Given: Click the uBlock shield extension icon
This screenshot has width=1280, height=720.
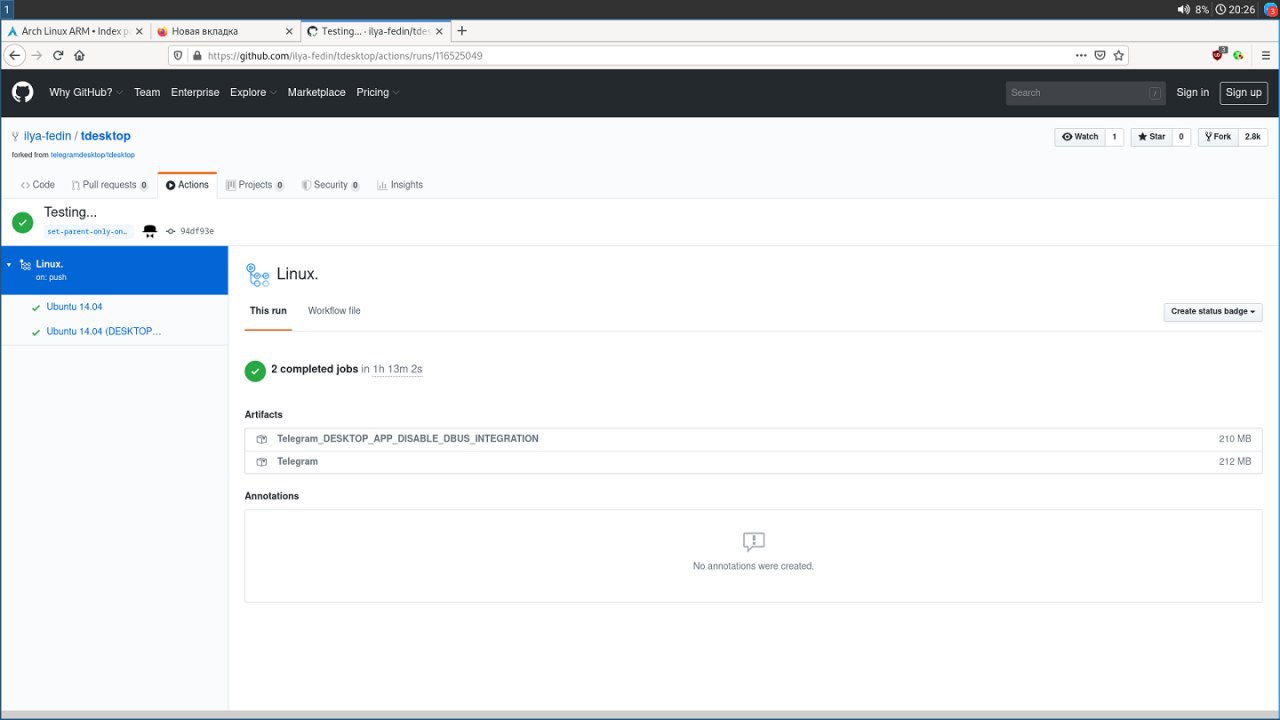Looking at the screenshot, I should [1218, 55].
